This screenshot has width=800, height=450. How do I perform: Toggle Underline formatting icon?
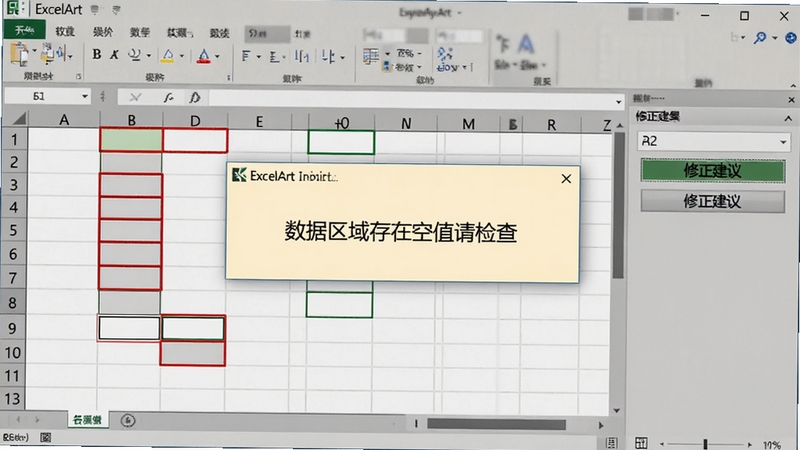(135, 55)
